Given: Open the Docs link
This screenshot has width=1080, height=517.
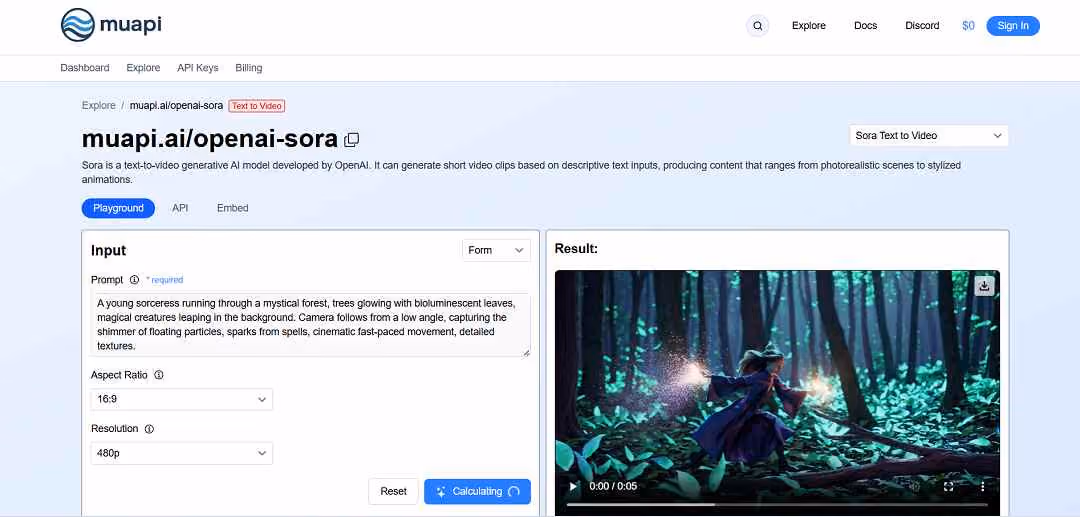Looking at the screenshot, I should [x=866, y=25].
